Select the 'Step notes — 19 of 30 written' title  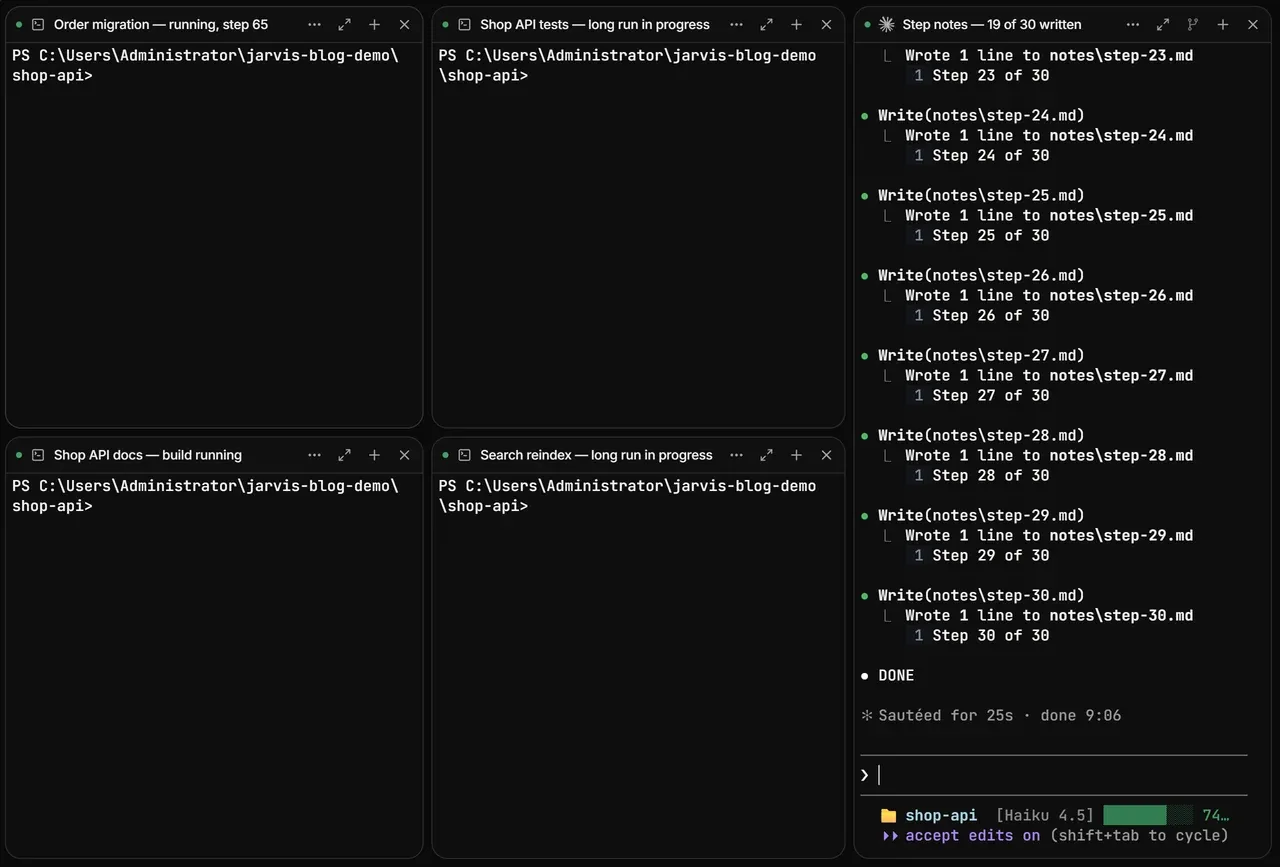tap(992, 24)
